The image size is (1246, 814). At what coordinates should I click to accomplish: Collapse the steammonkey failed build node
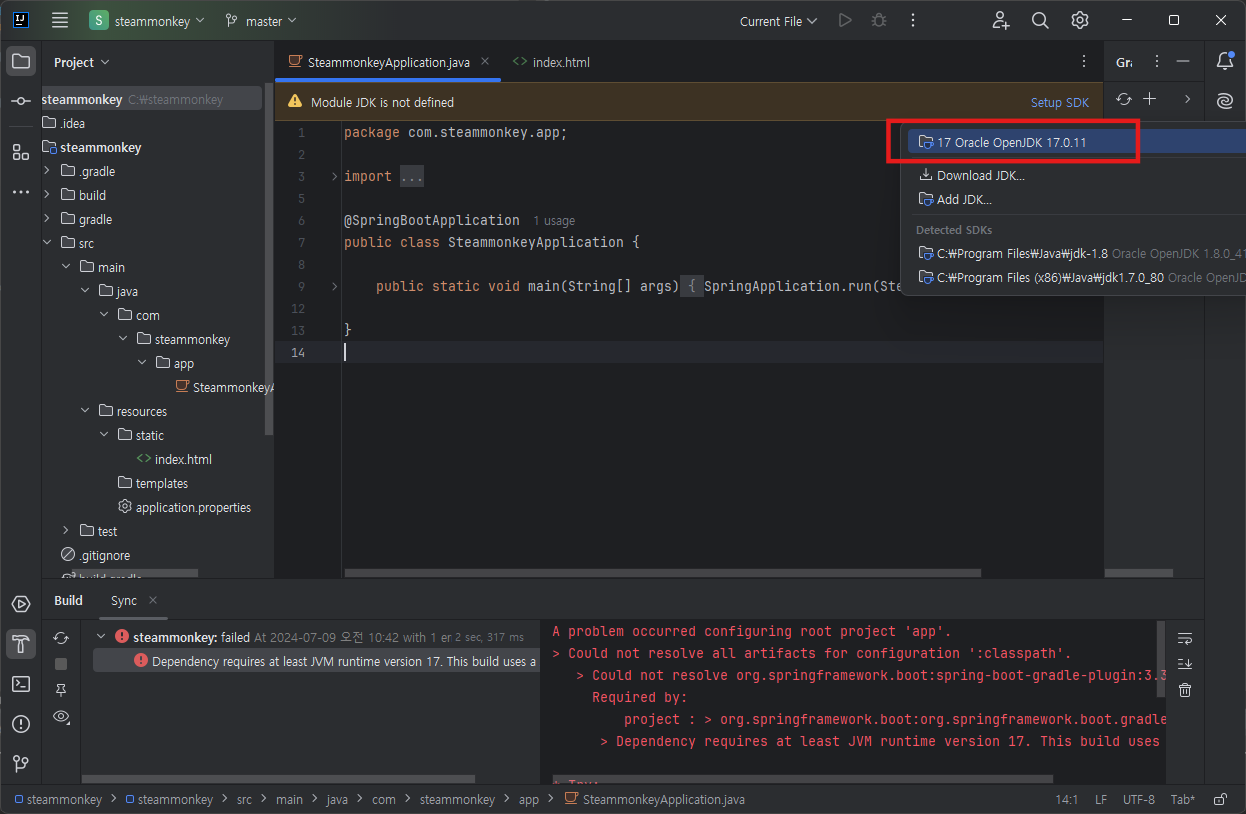point(101,636)
